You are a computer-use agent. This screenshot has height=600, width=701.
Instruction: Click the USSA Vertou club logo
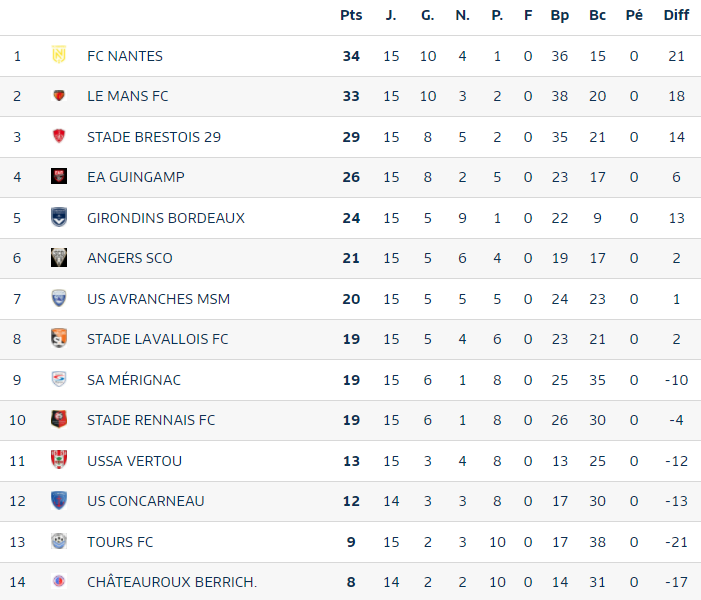coord(59,460)
